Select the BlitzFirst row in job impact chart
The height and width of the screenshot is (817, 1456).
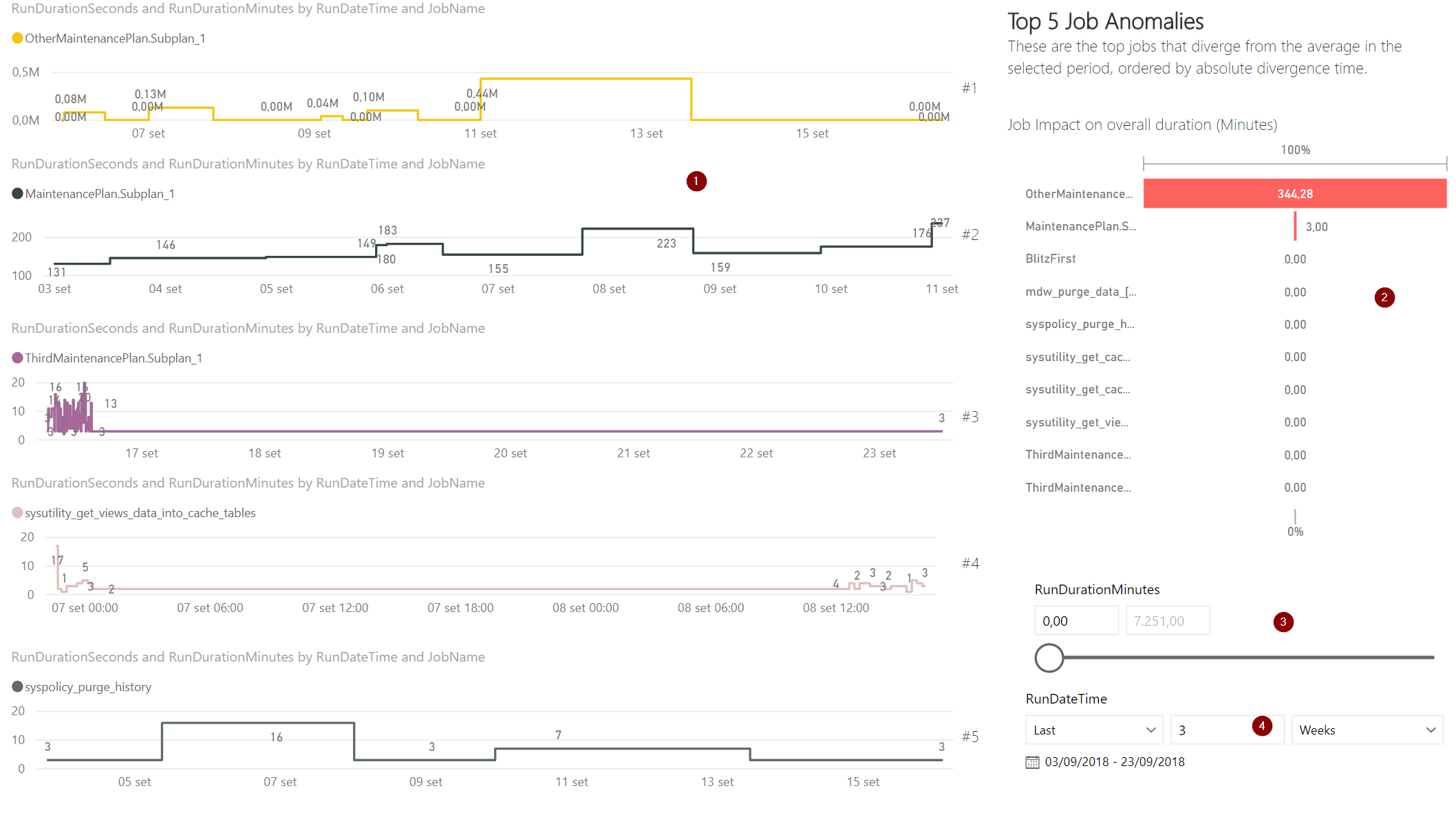pos(1051,259)
